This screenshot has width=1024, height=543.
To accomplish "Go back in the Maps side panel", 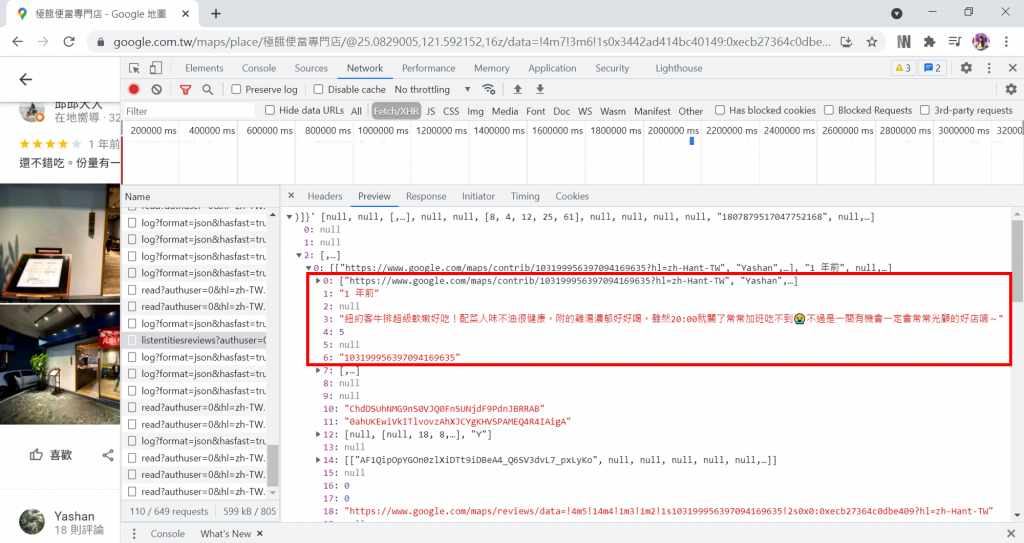I will (25, 80).
